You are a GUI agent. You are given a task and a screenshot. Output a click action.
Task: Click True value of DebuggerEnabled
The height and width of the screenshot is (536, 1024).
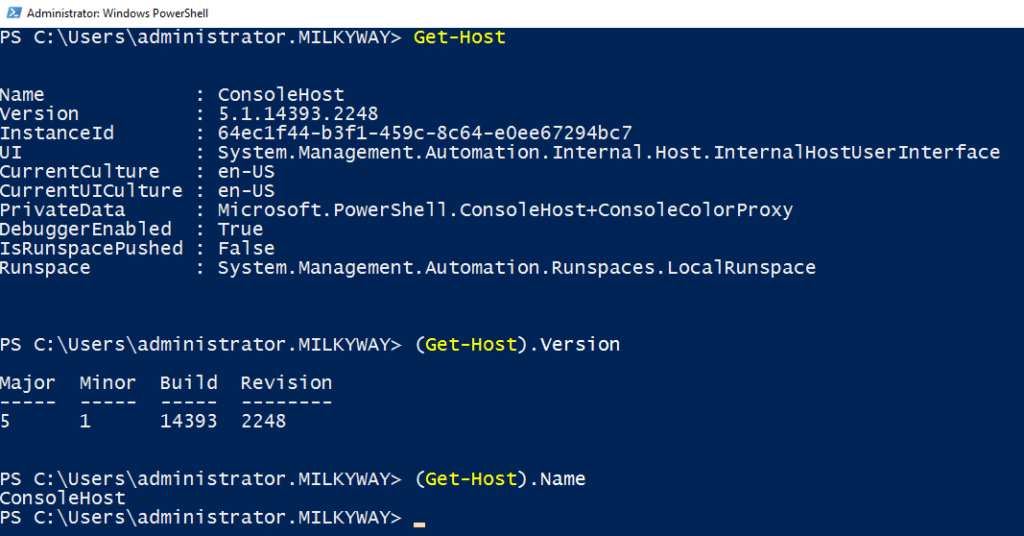(240, 229)
